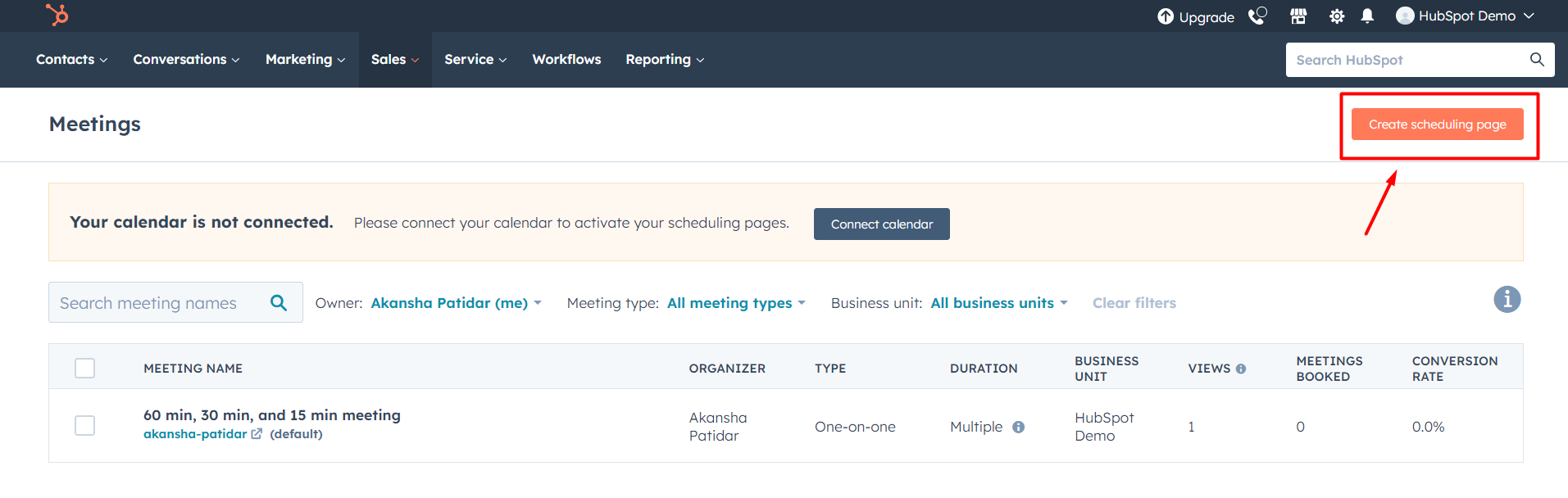Click the CONVERSION RATE column header

point(1454,369)
